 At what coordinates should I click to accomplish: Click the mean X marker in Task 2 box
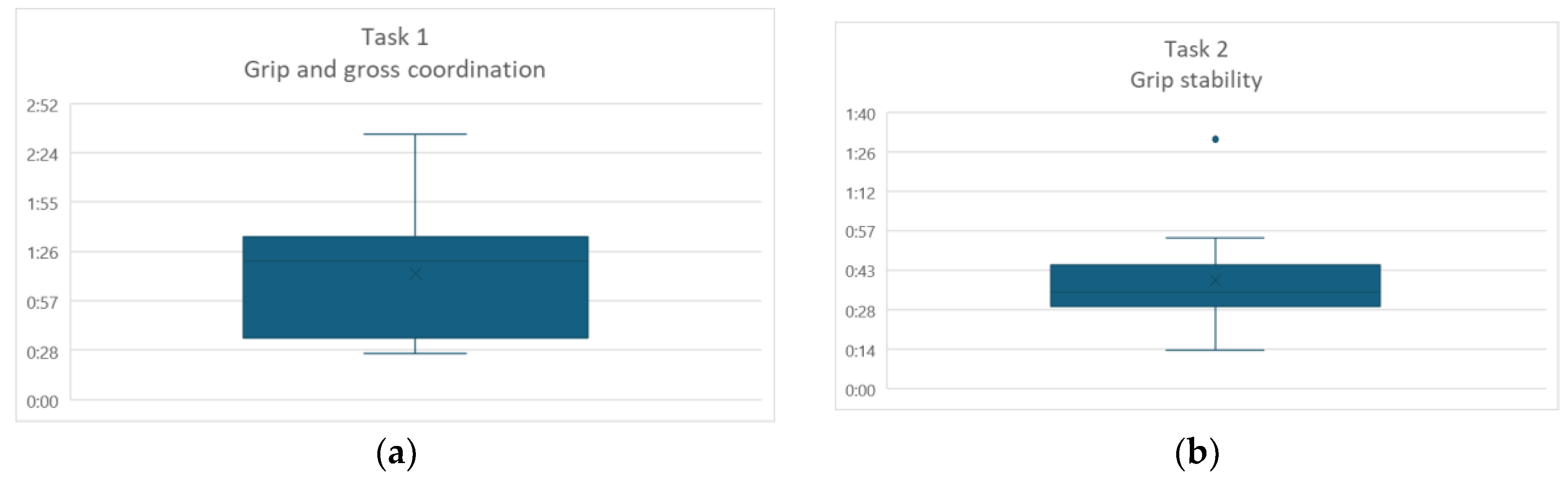(x=1215, y=280)
